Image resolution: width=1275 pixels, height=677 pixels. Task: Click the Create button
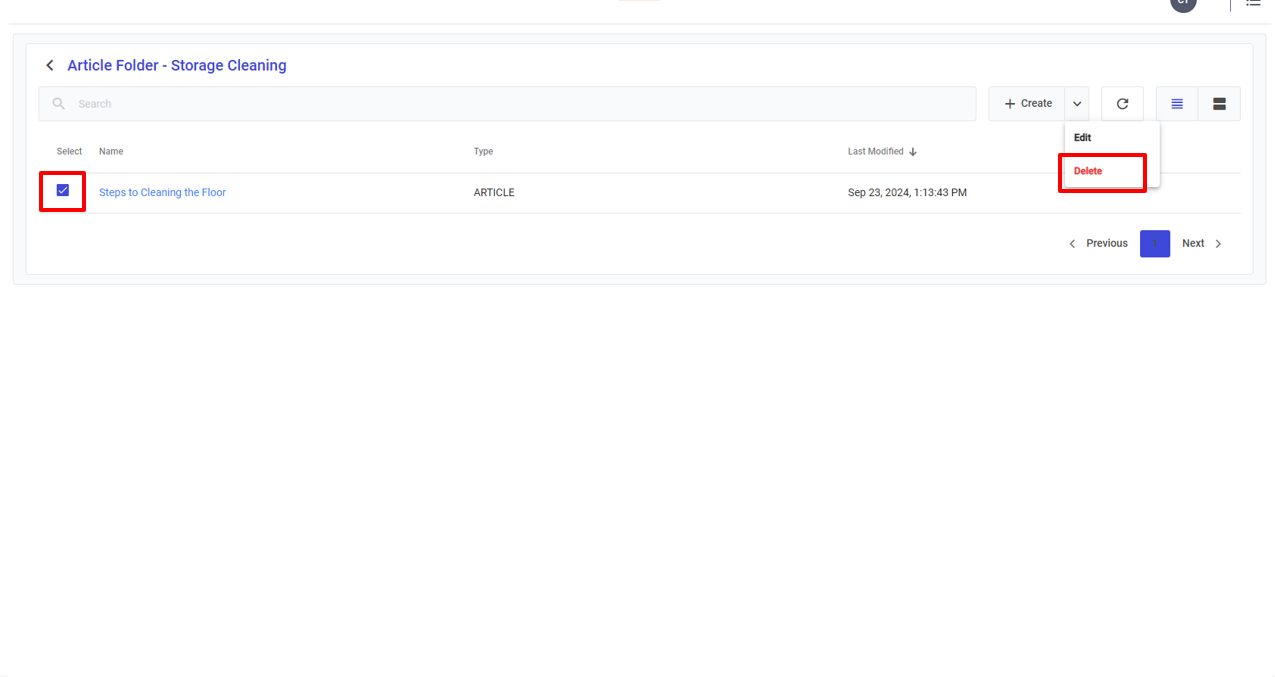(1028, 104)
